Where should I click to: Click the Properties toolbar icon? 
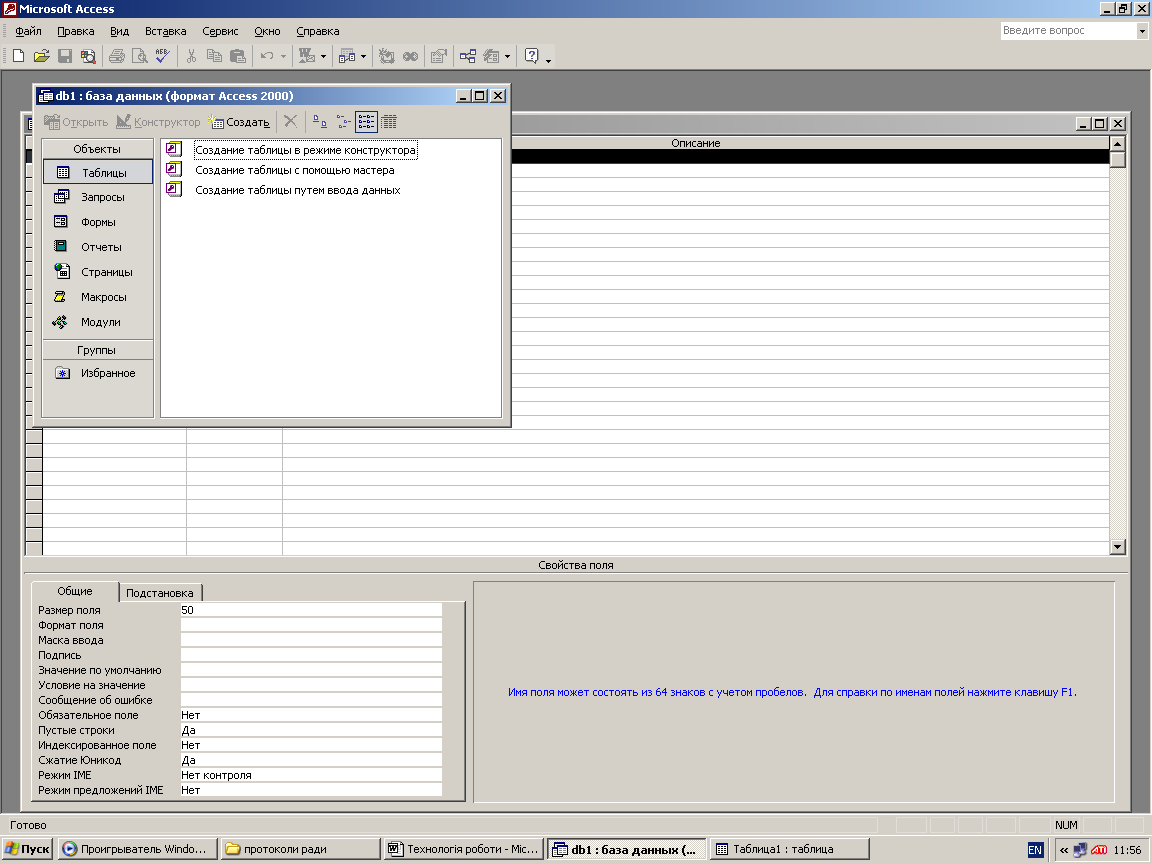[439, 56]
